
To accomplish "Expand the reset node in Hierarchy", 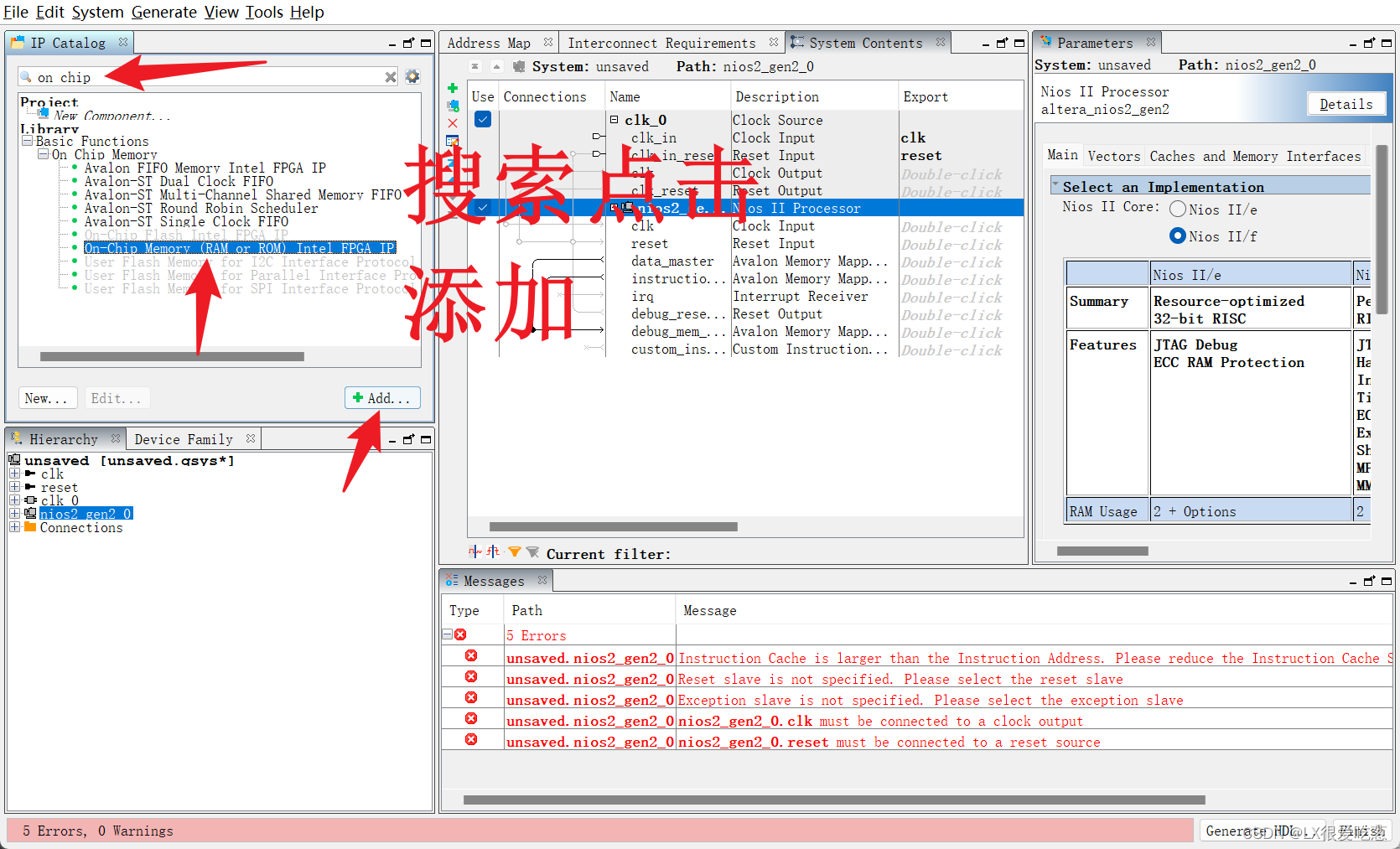I will 14,487.
